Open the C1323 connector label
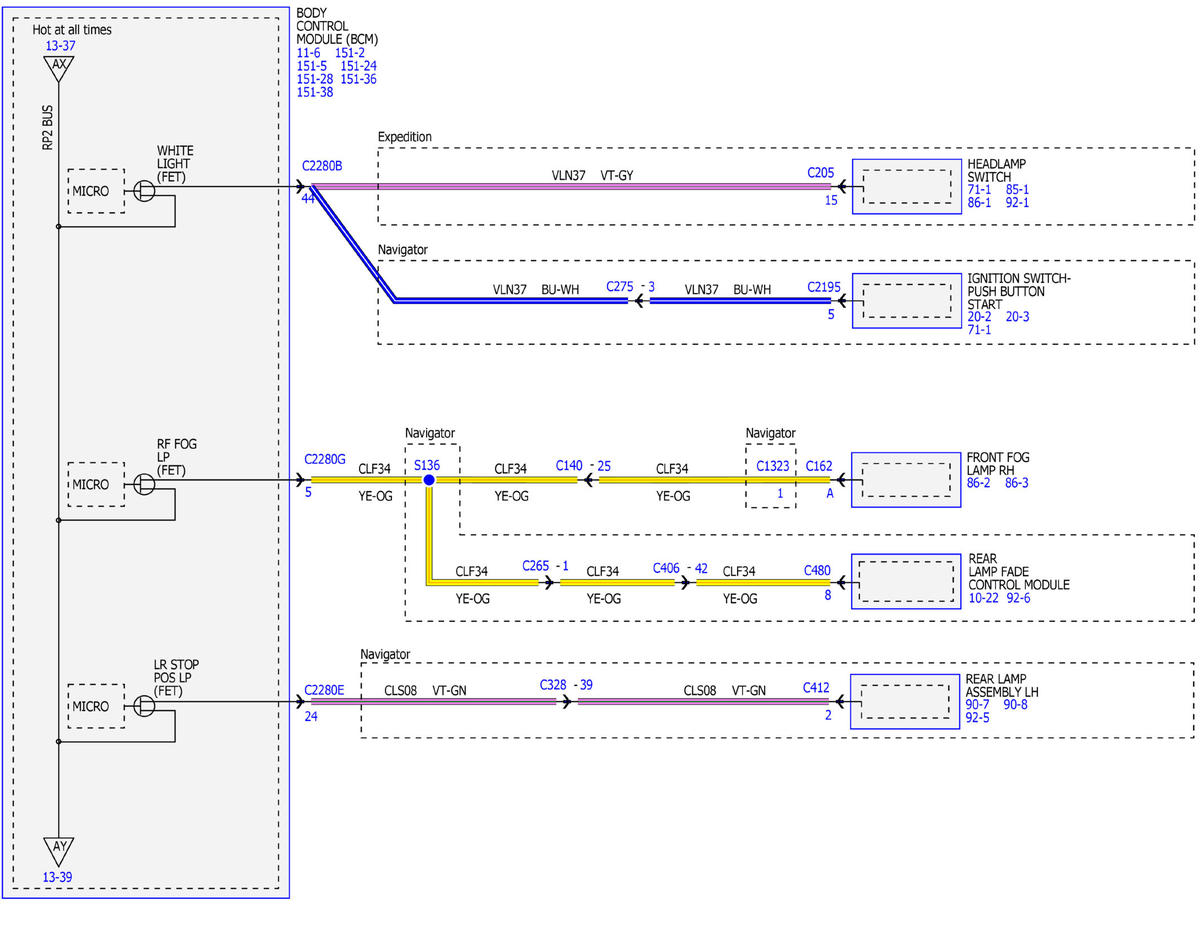The image size is (1200, 927). click(772, 466)
